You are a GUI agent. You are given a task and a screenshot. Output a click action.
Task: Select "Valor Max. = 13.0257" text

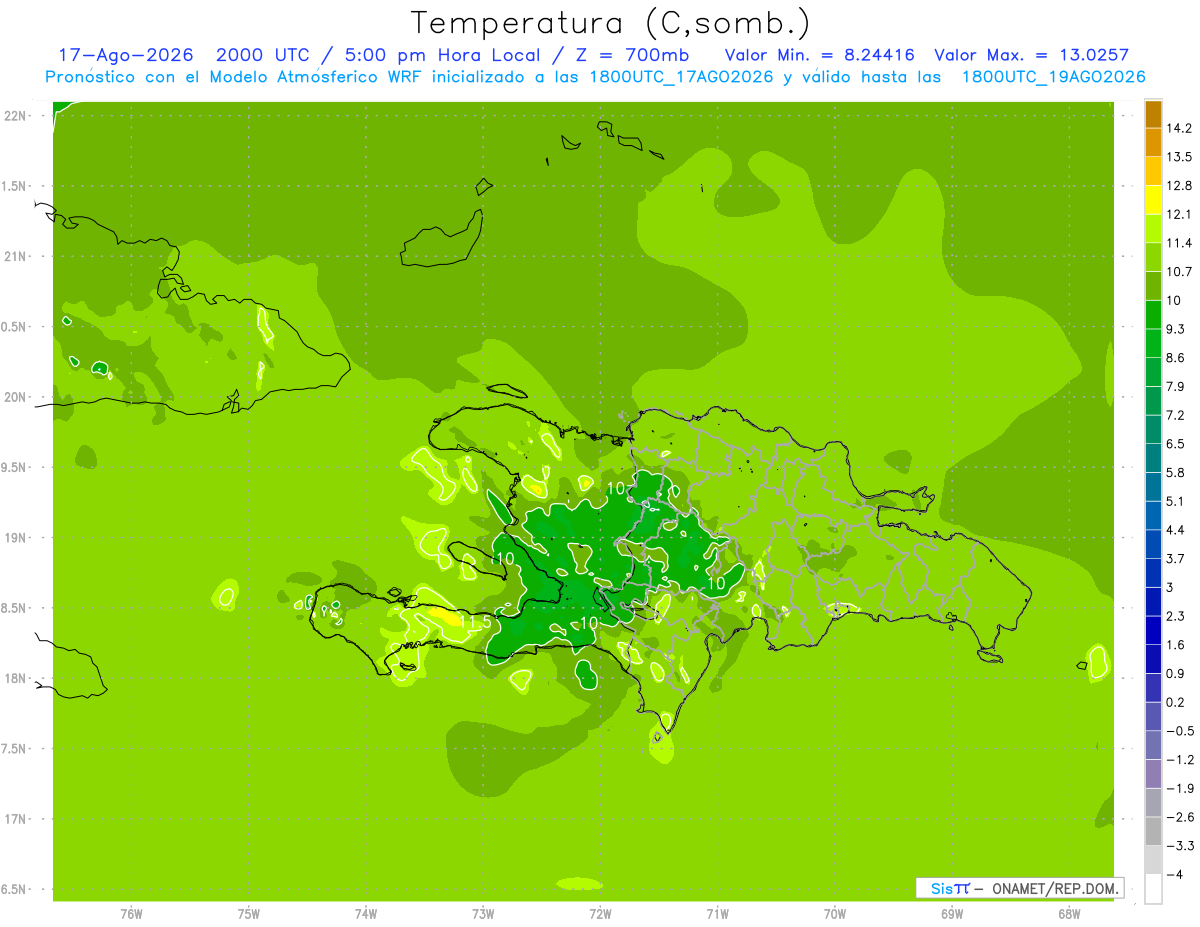[x=1031, y=55]
